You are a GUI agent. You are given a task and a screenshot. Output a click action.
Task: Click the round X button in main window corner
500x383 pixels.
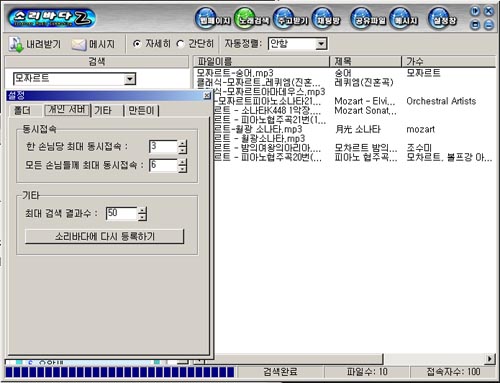point(489,11)
